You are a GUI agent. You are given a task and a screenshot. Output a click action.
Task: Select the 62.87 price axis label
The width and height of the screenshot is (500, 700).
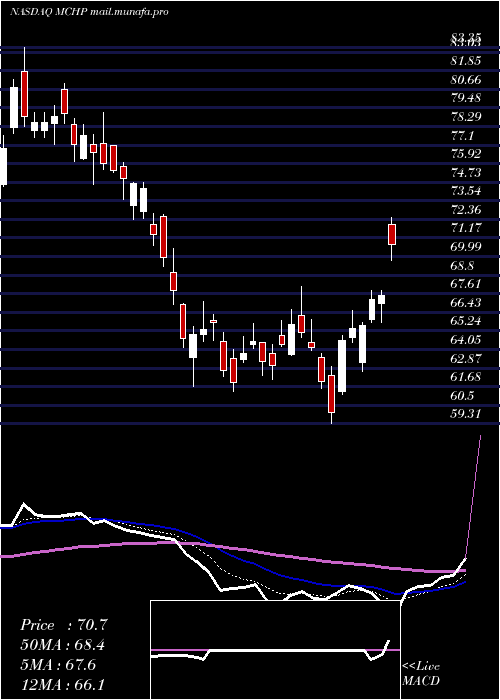coord(465,358)
